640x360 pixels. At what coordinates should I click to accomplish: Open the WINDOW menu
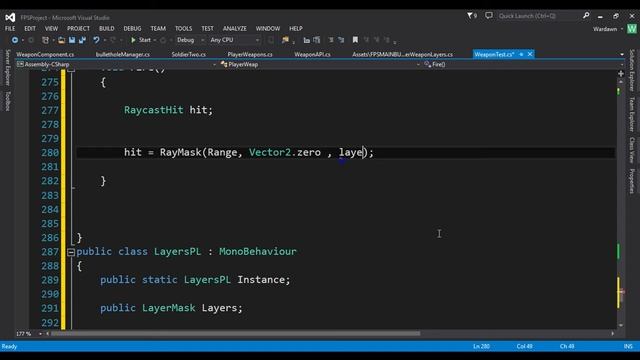point(268,29)
